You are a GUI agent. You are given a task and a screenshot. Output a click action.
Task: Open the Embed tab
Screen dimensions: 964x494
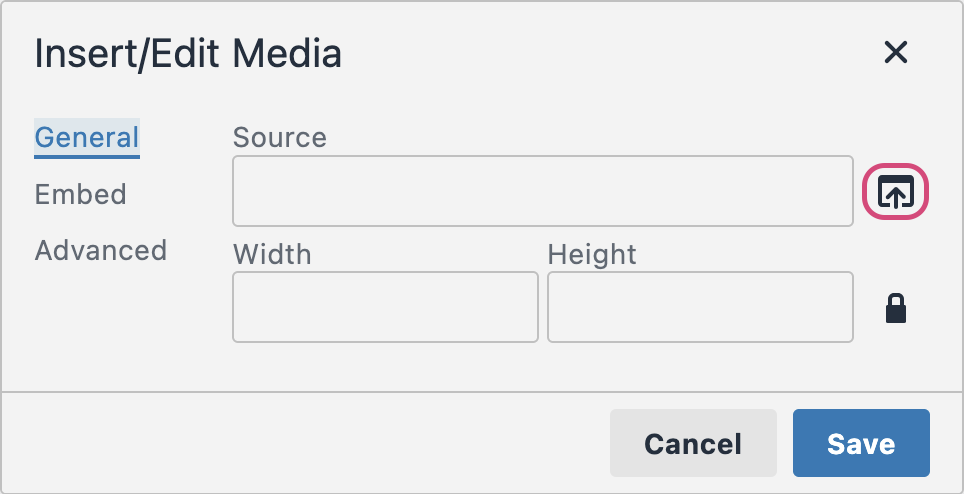click(x=81, y=194)
